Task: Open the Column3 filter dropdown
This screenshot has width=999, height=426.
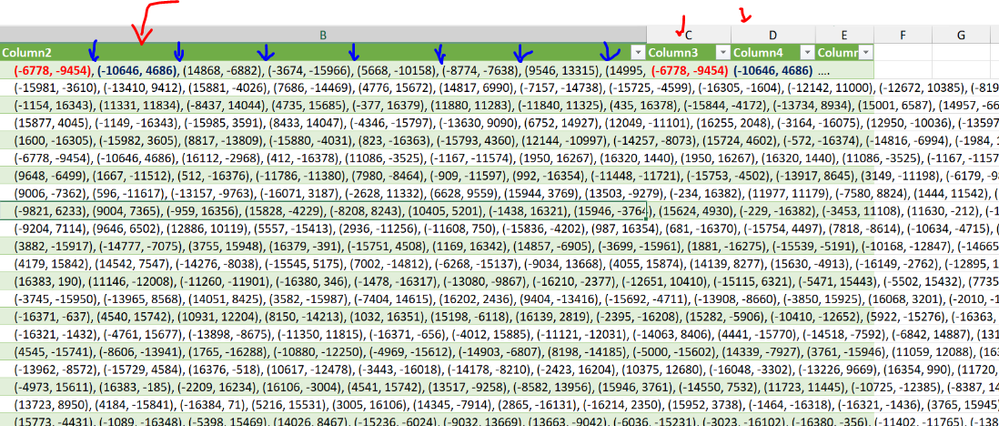Action: tap(722, 52)
